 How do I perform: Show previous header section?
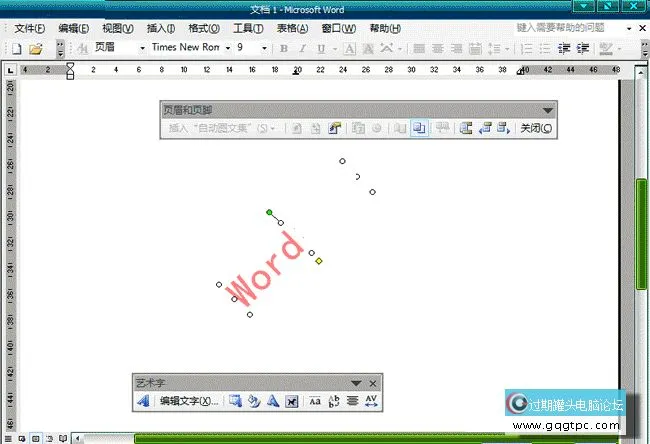coord(485,129)
